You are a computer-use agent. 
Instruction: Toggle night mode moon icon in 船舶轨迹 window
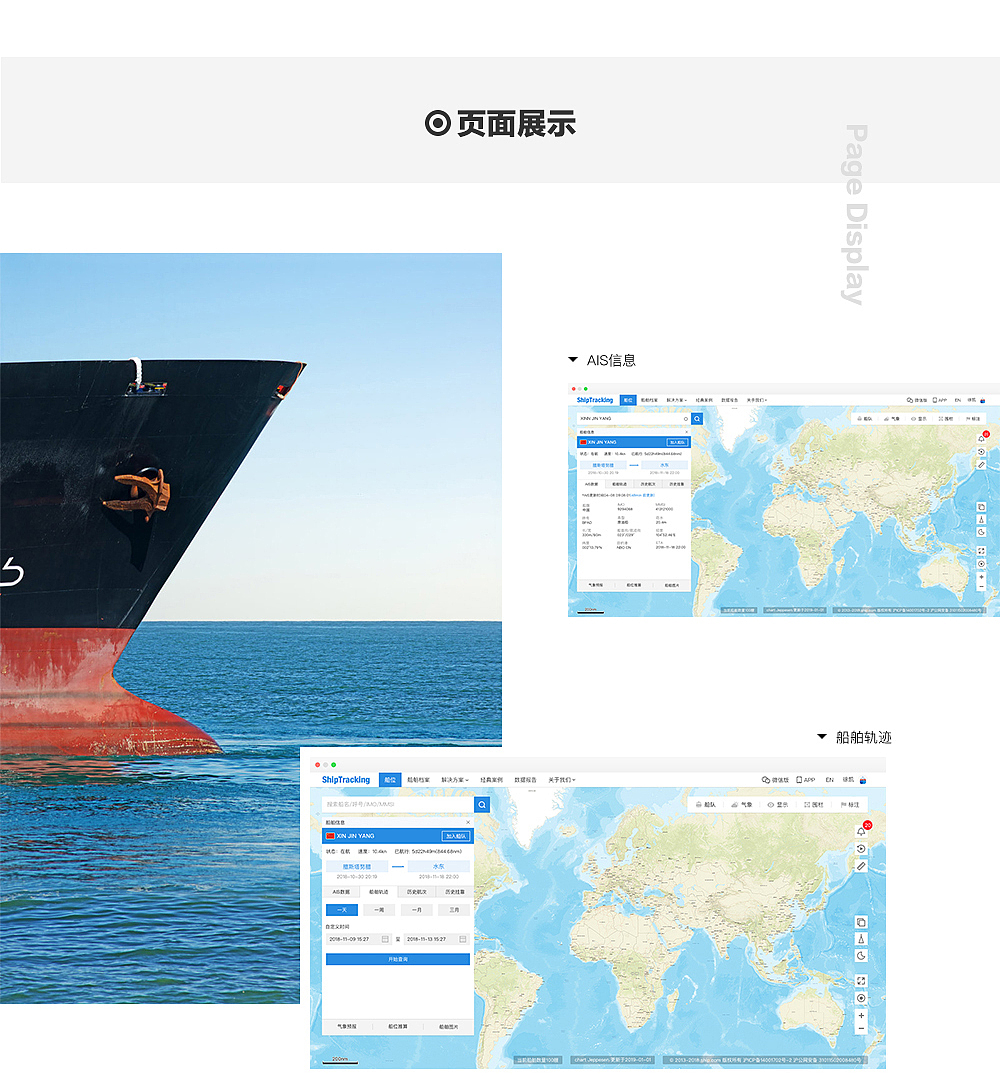pyautogui.click(x=861, y=955)
